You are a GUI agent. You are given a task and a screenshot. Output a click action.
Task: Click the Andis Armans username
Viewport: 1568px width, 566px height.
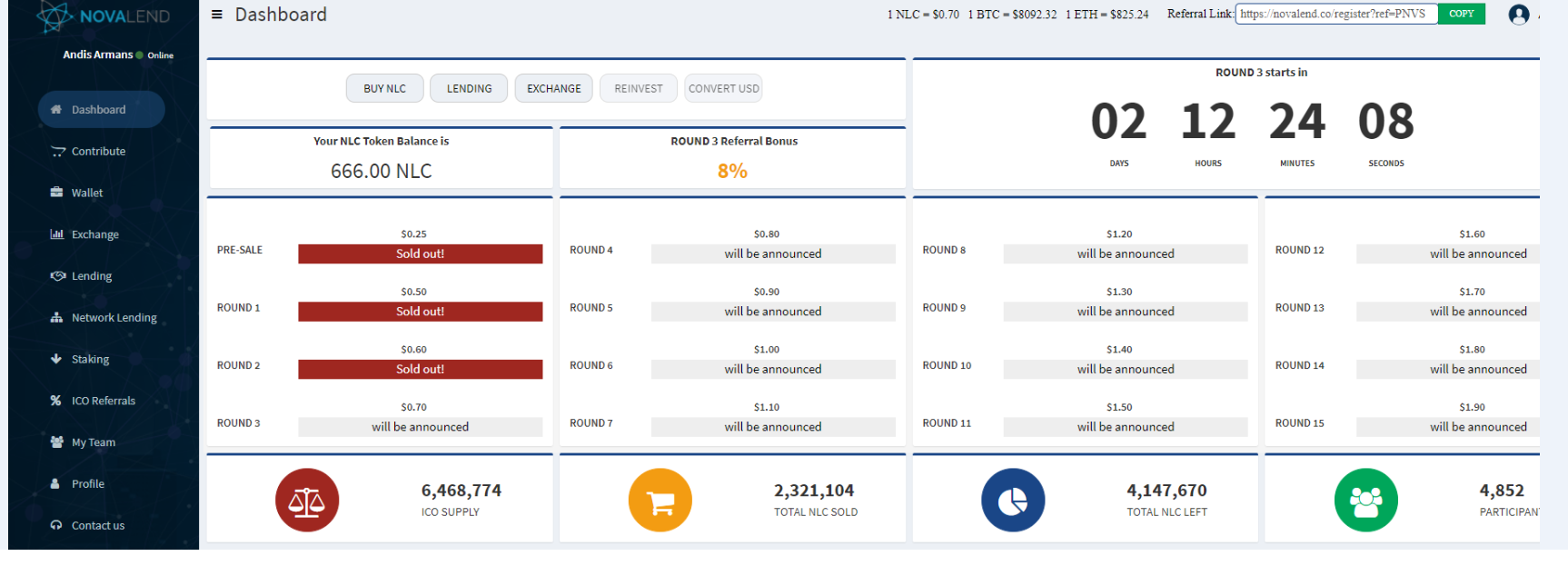pyautogui.click(x=97, y=55)
